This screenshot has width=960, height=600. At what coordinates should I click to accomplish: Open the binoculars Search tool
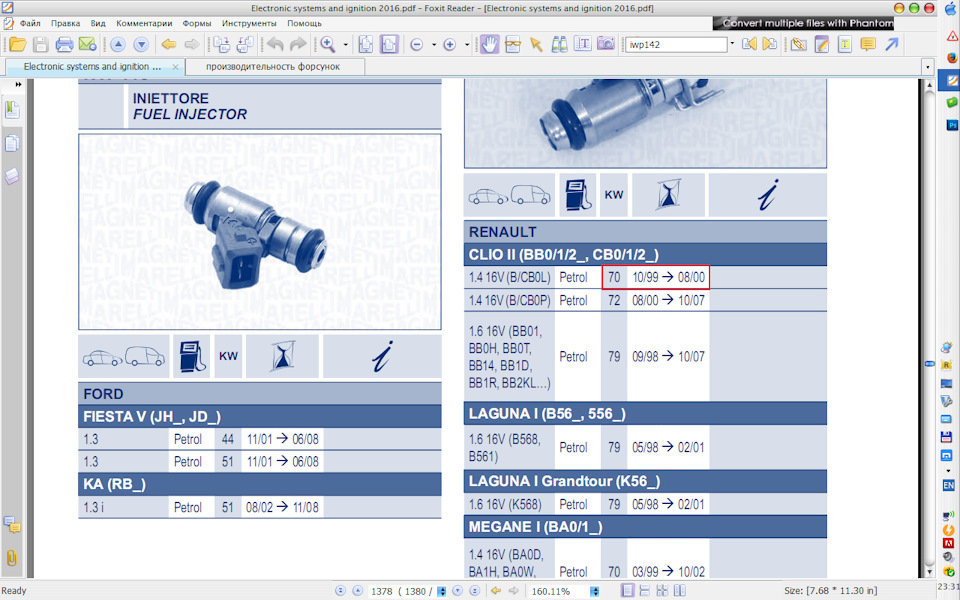coord(560,45)
